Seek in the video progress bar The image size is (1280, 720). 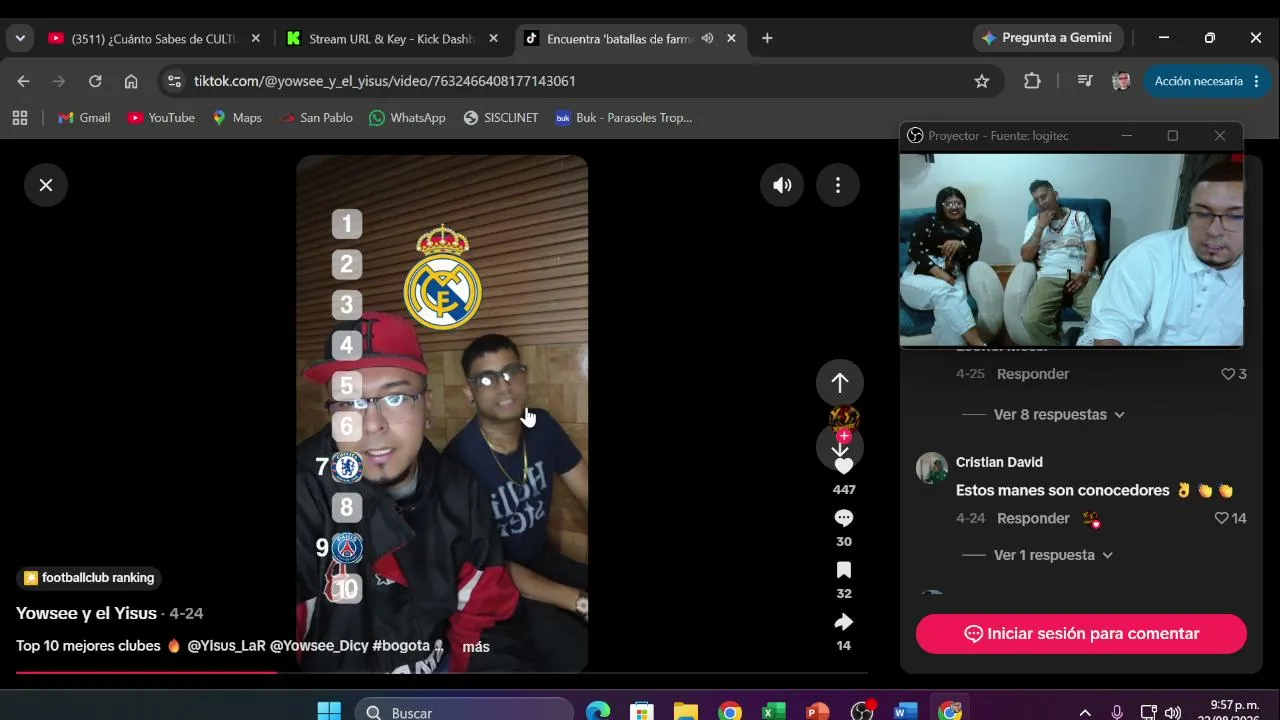click(442, 672)
